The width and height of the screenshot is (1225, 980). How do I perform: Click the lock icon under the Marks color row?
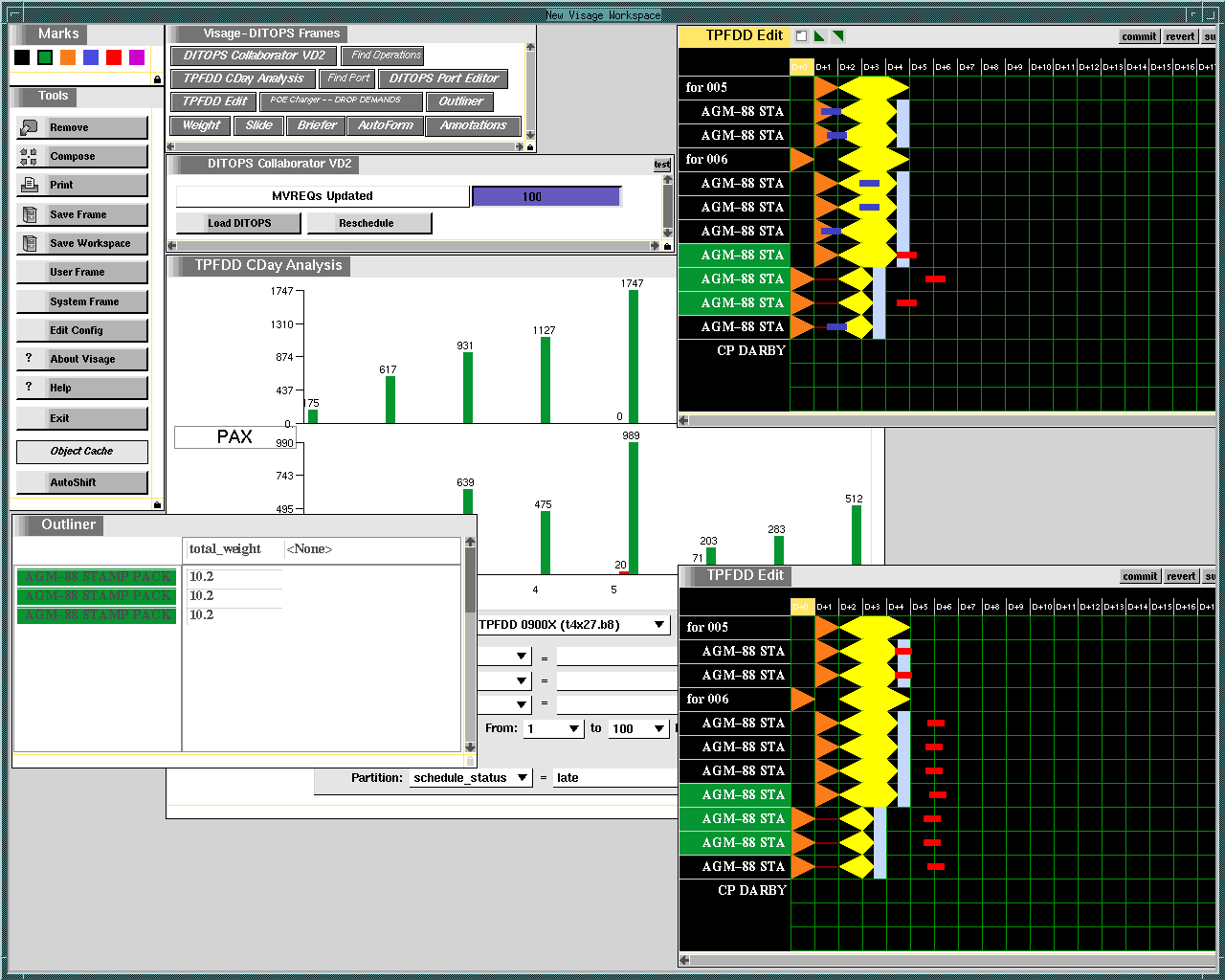[157, 79]
